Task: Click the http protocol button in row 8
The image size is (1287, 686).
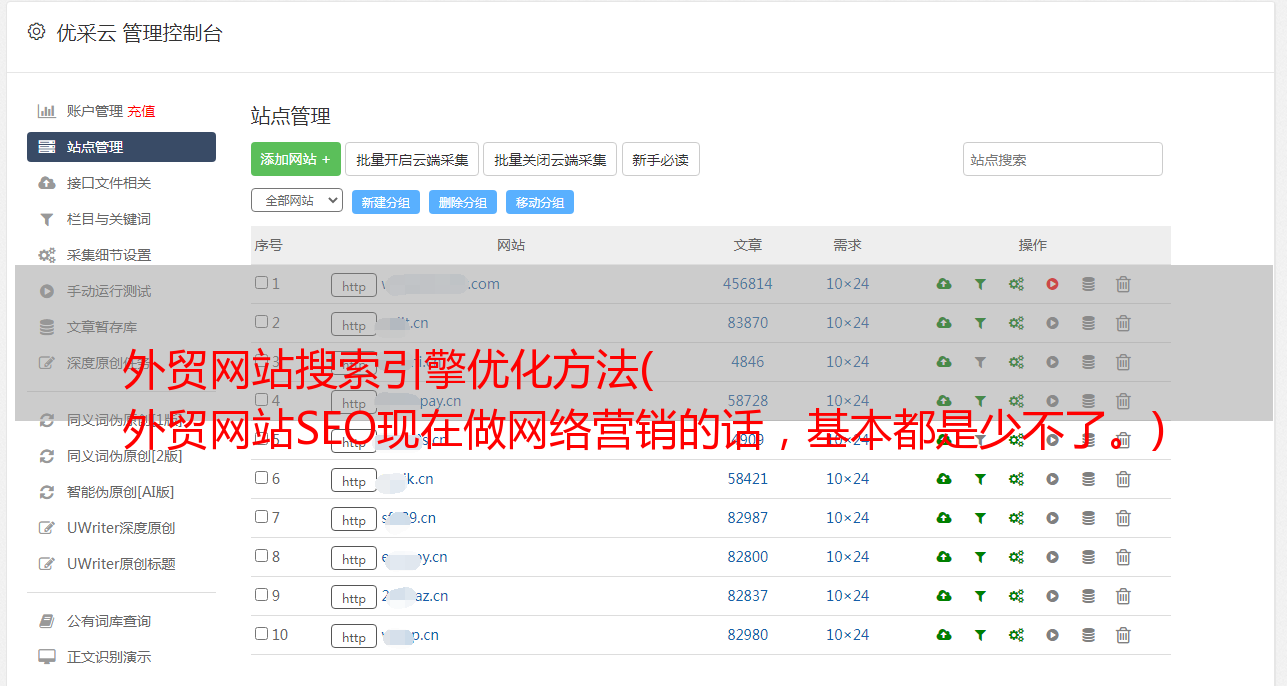Action: point(354,558)
